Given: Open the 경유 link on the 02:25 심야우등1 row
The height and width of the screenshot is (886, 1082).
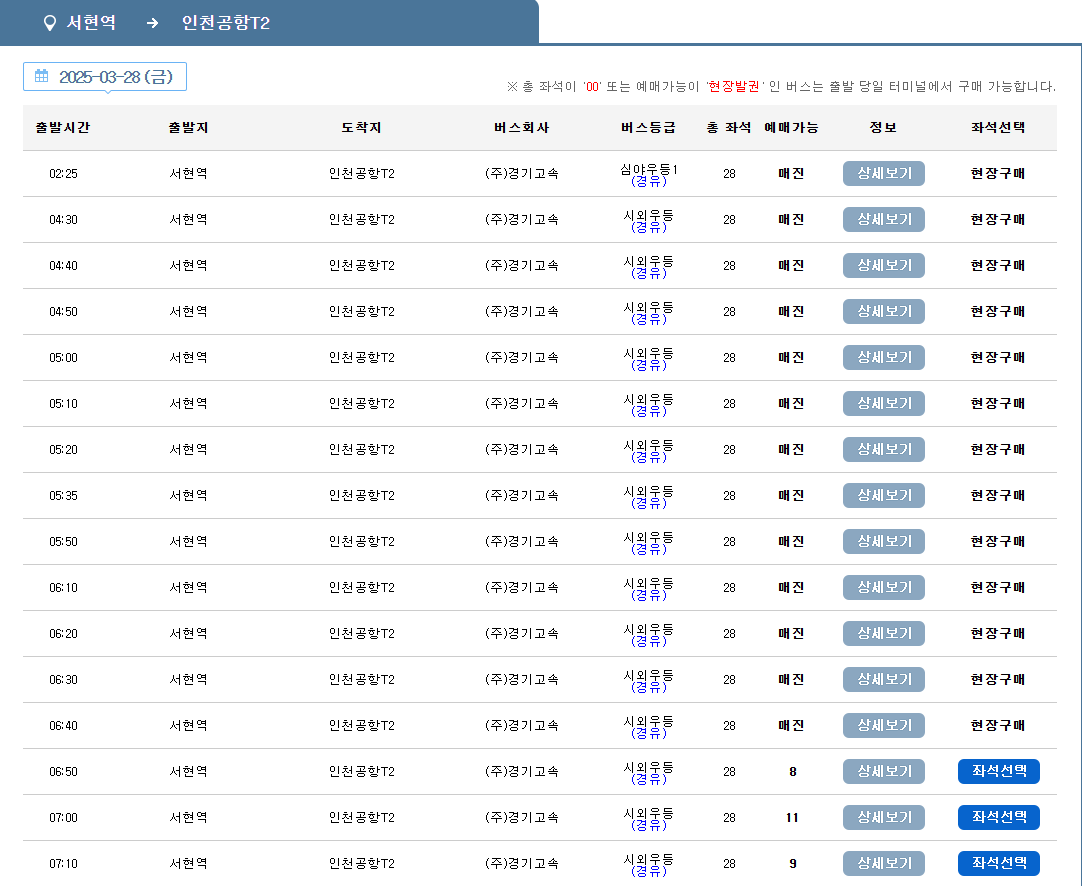Looking at the screenshot, I should tap(648, 181).
